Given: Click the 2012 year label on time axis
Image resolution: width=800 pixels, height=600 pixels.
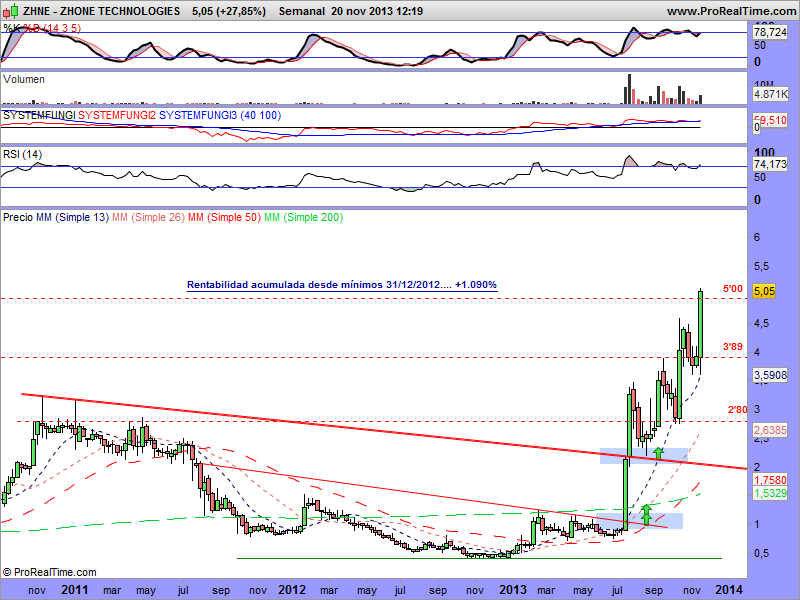Looking at the screenshot, I should click(292, 590).
